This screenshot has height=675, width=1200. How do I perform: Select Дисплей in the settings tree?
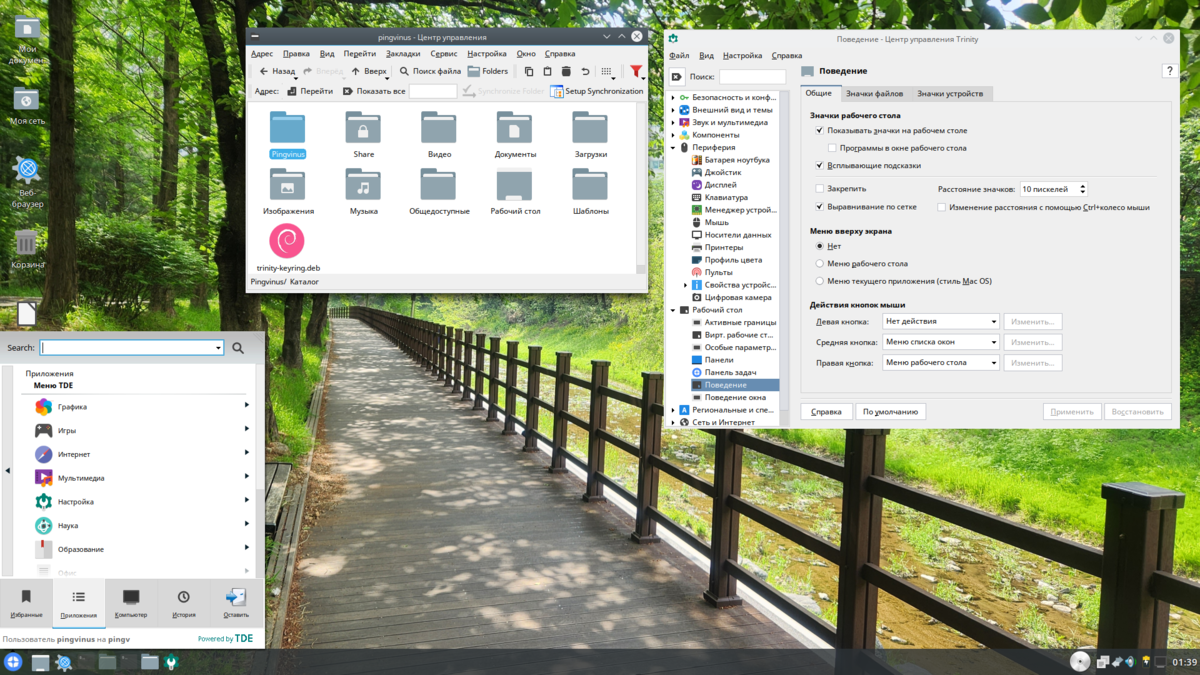[720, 185]
